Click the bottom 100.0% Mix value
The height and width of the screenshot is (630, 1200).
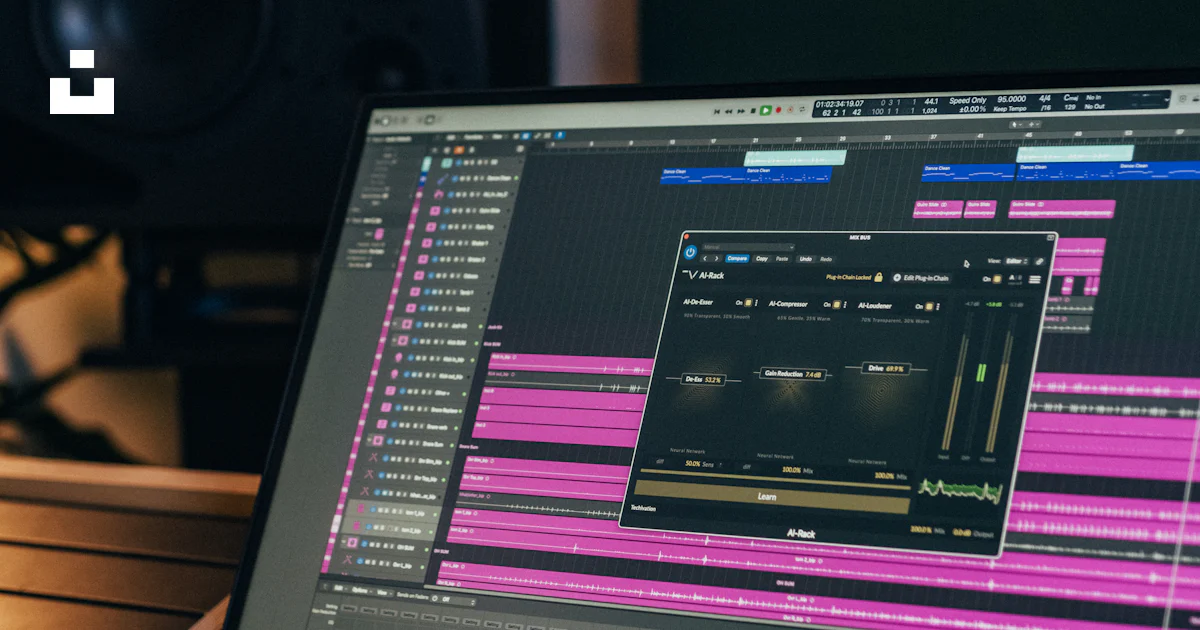click(921, 529)
